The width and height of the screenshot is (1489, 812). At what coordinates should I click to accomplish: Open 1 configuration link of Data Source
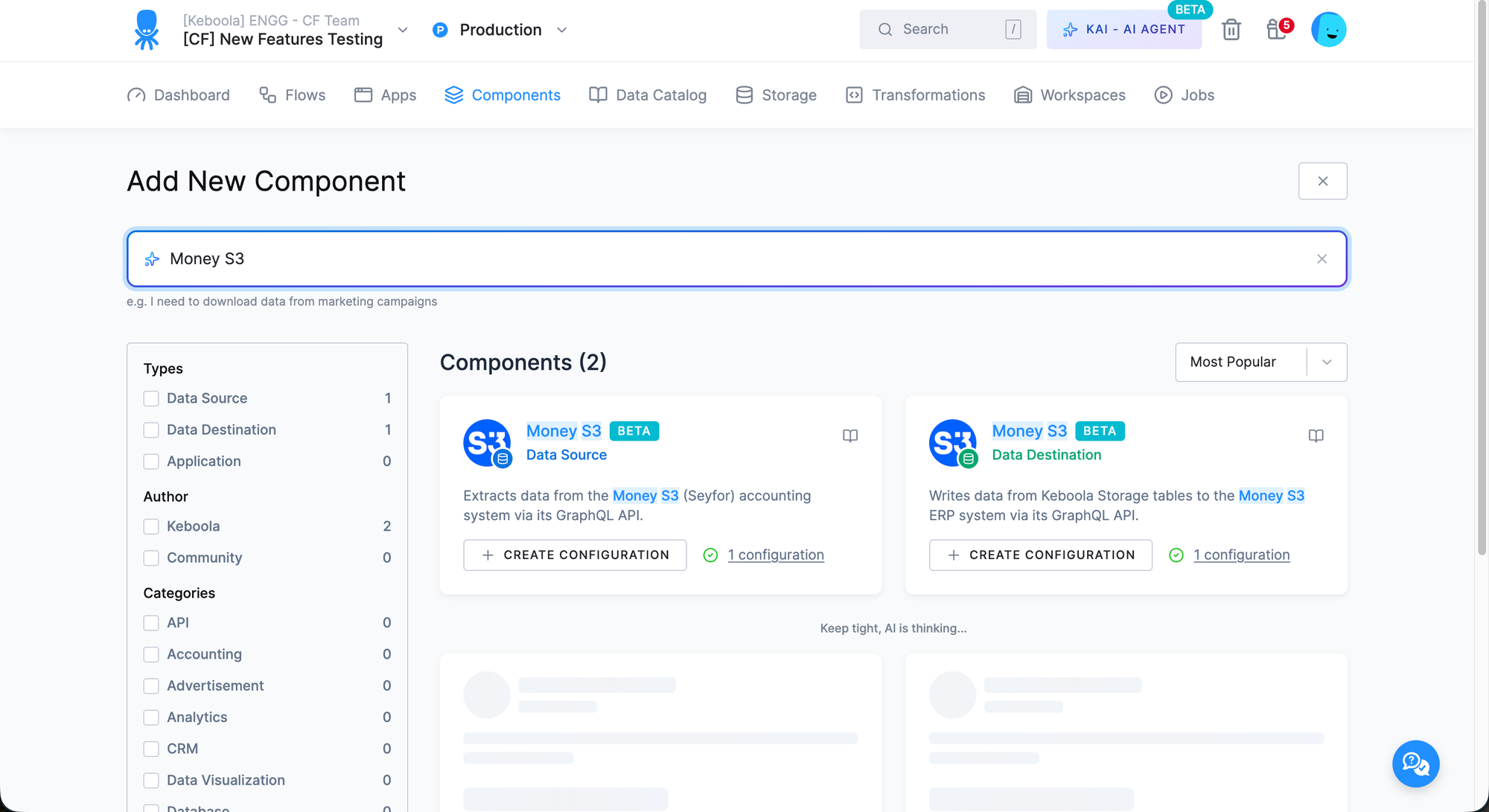click(776, 555)
